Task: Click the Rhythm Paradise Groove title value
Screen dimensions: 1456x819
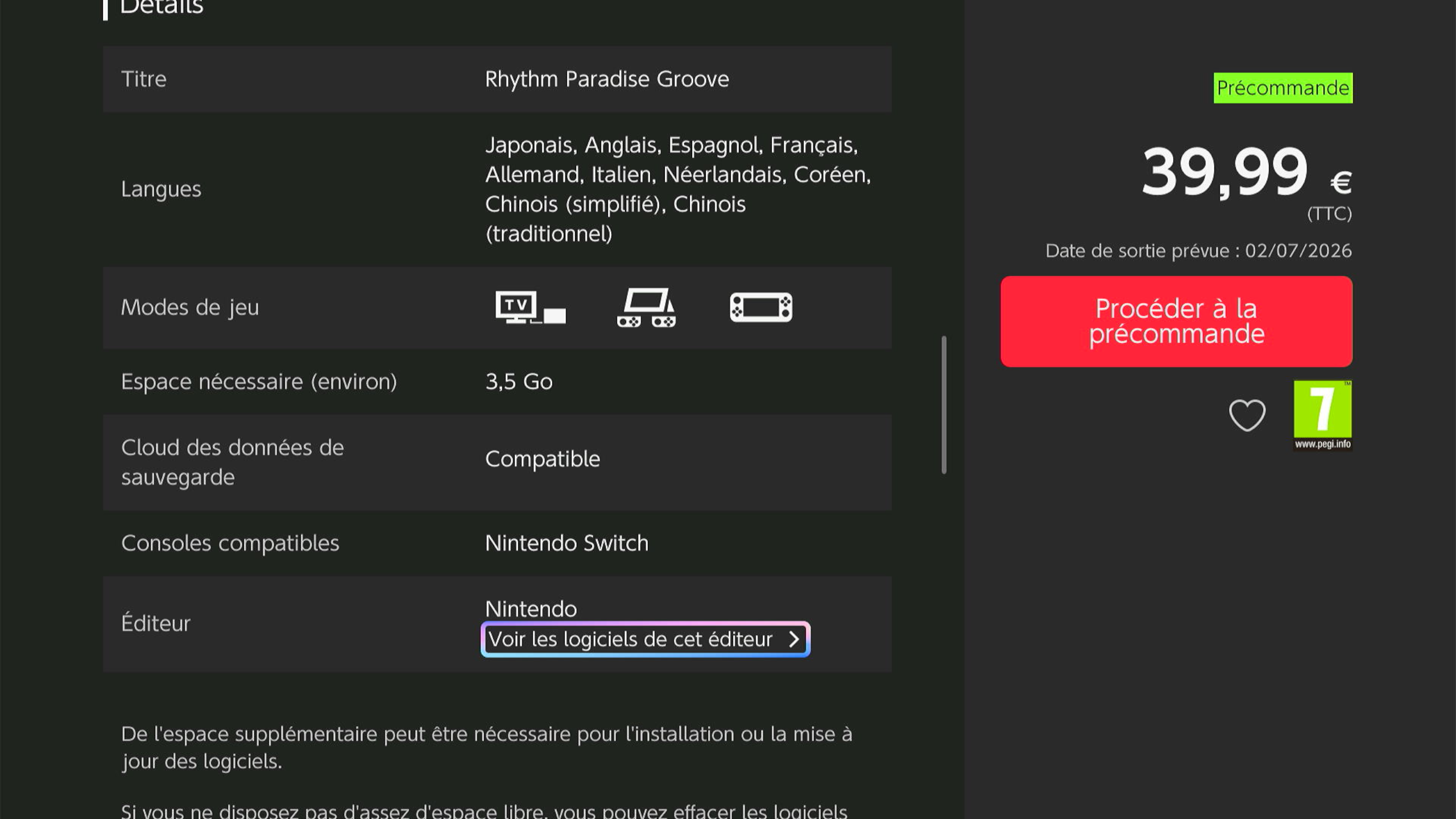Action: pos(607,79)
